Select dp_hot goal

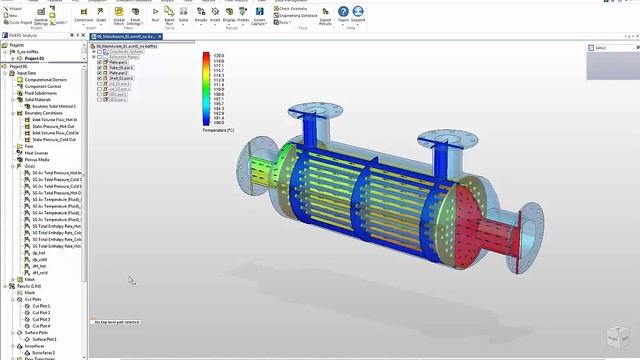coord(35,253)
